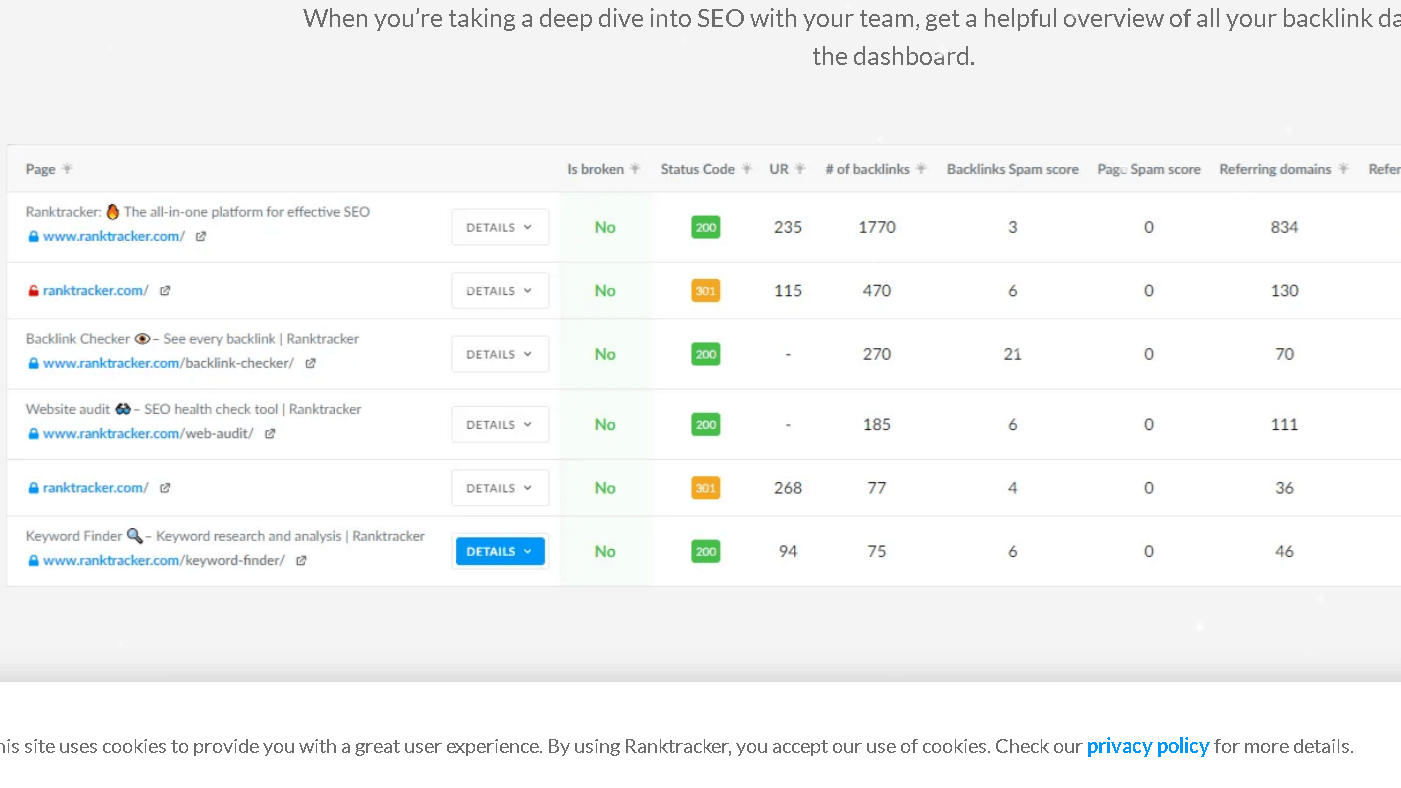Screen dimensions: 1401x788
Task: Click the orange 301 badge on the second row
Action: click(705, 290)
